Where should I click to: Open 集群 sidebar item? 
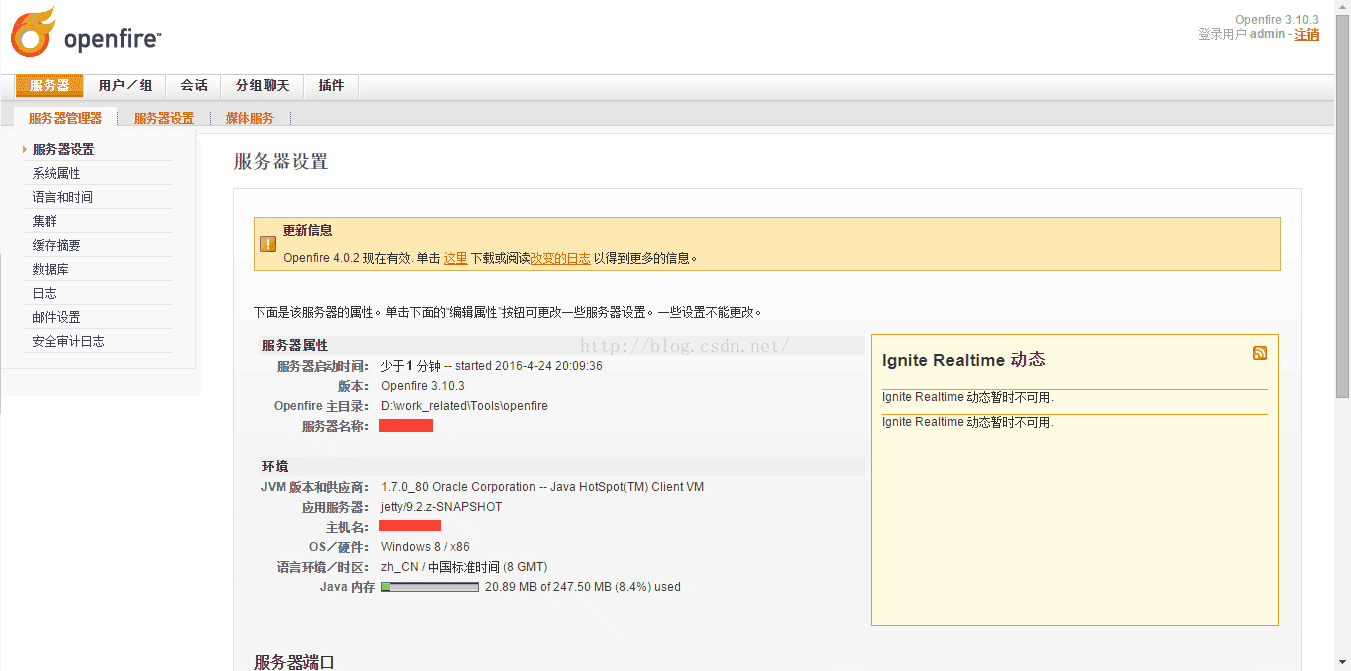click(x=44, y=221)
